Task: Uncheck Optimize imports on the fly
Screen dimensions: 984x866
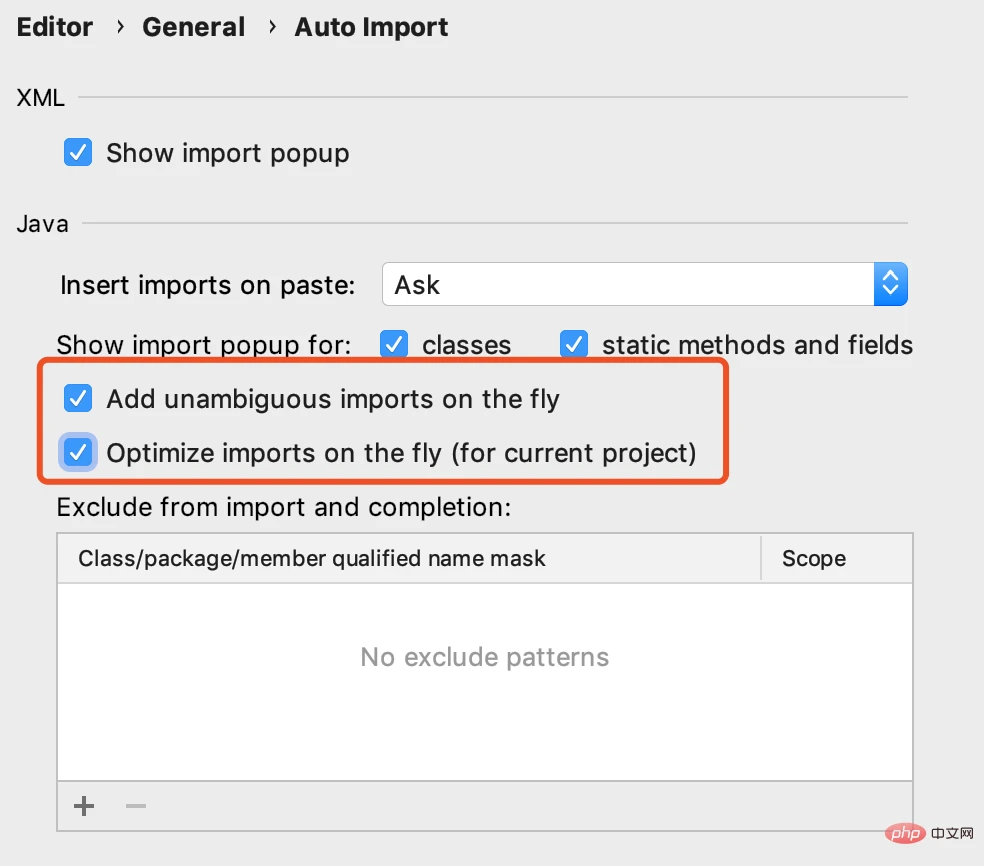Action: click(x=78, y=452)
